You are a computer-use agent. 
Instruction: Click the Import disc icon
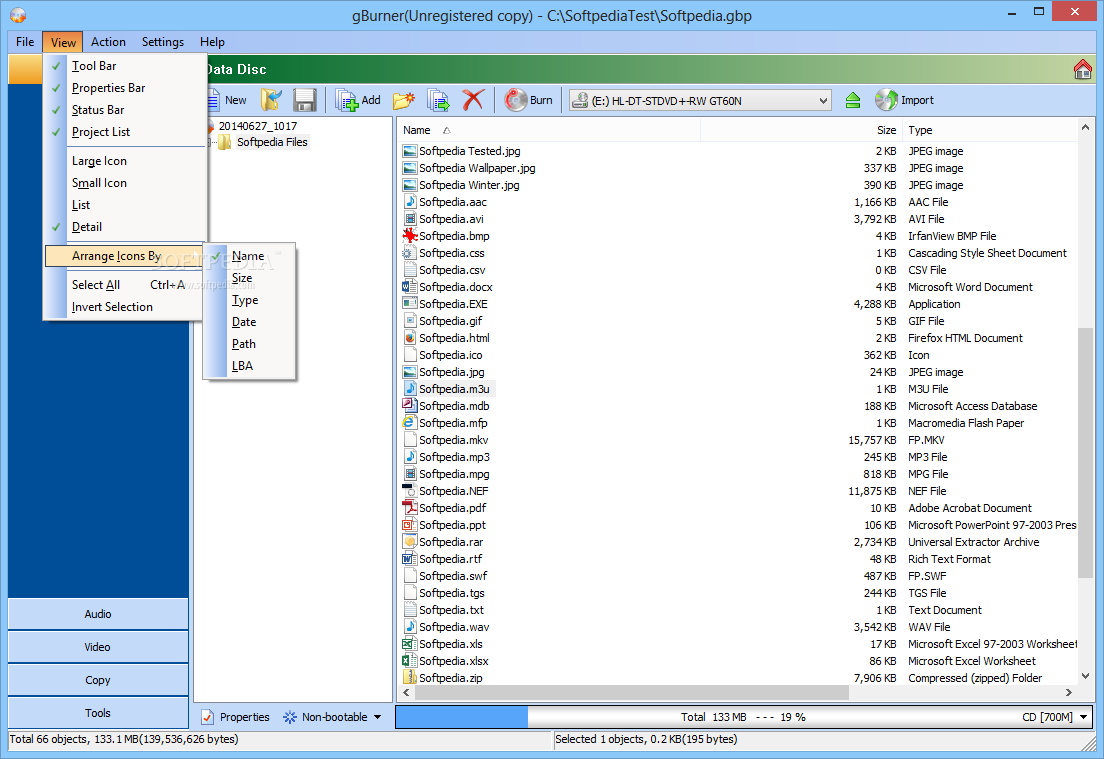pyautogui.click(x=886, y=100)
